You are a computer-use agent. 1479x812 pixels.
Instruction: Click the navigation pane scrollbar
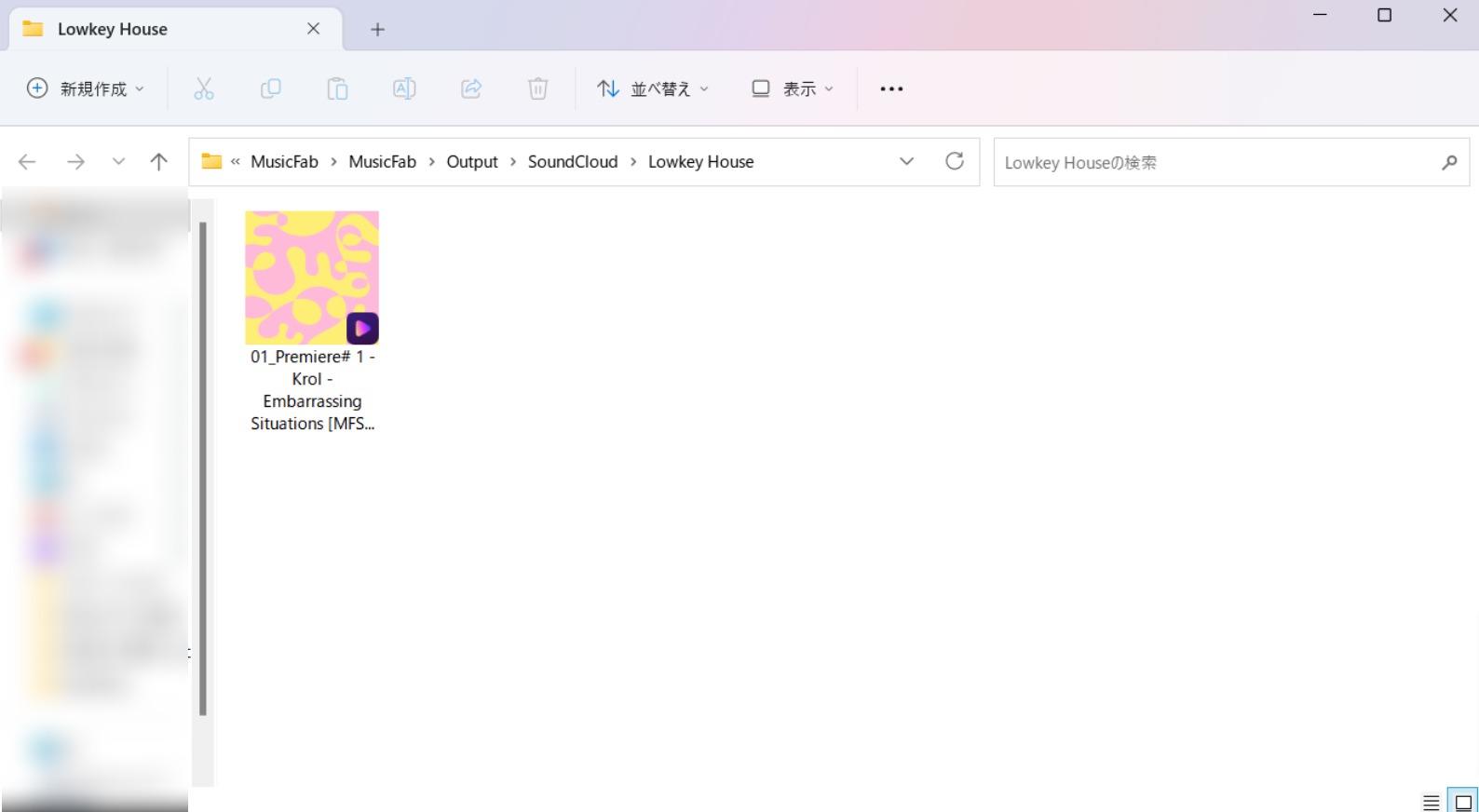[202, 468]
